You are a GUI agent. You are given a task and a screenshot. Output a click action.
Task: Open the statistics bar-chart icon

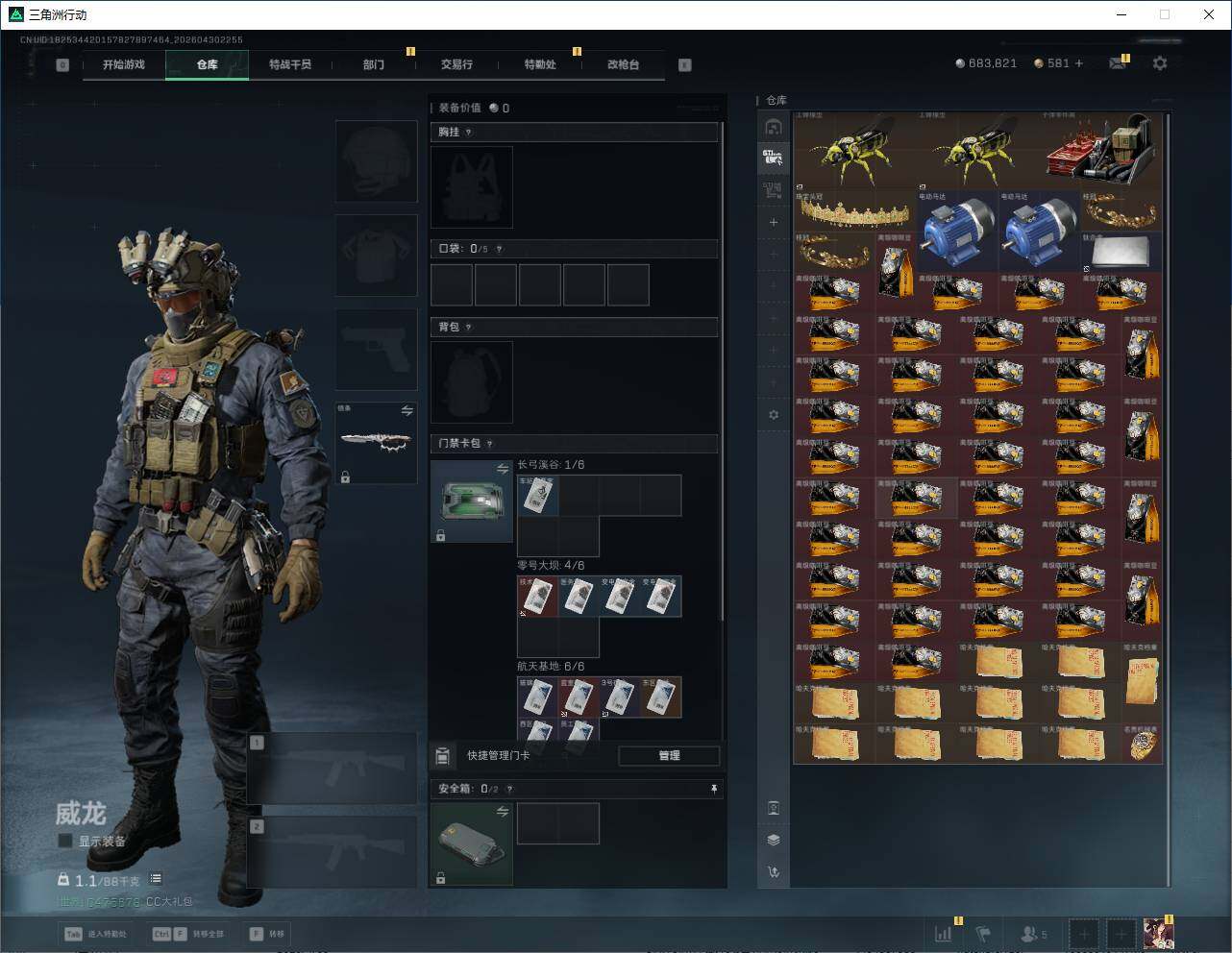tap(944, 934)
